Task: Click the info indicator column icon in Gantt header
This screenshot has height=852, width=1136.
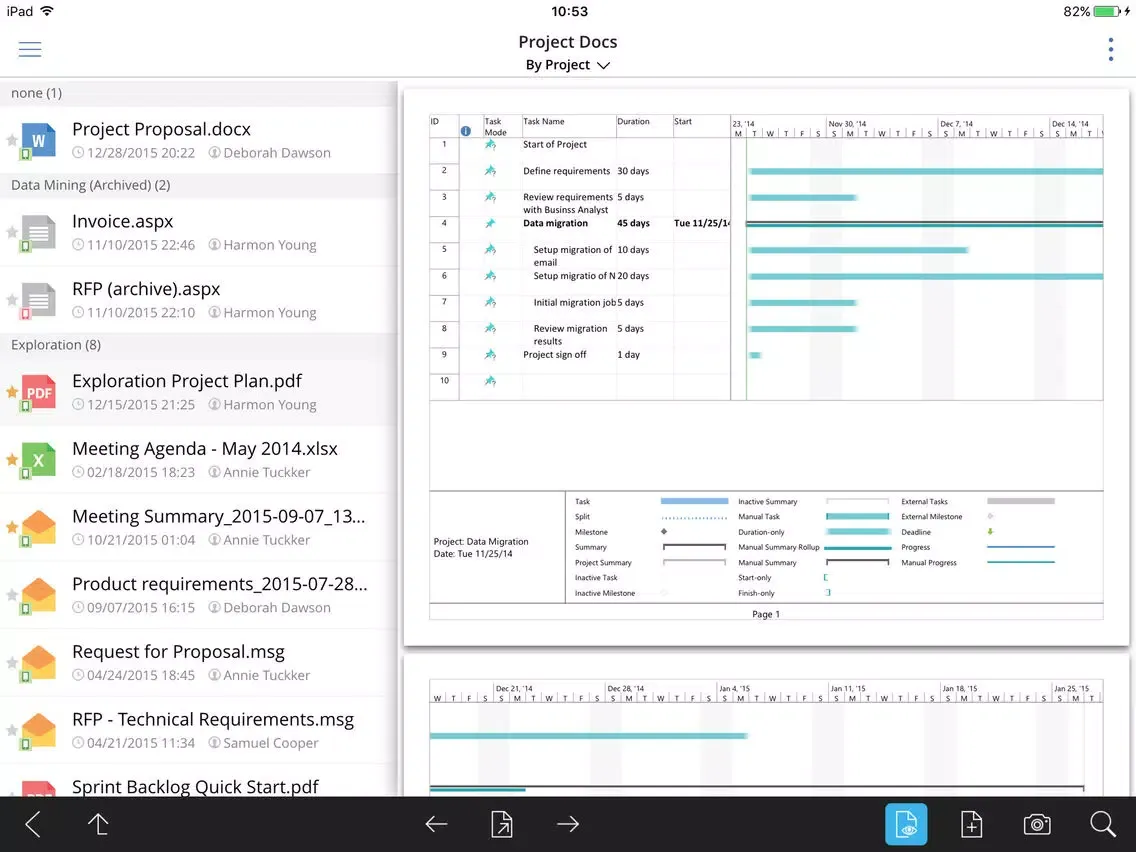Action: pos(466,131)
